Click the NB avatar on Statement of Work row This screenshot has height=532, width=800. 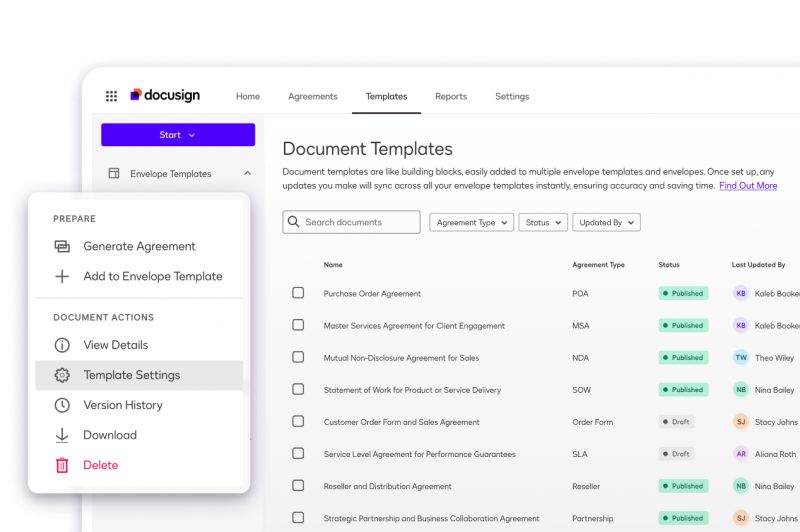tap(741, 390)
